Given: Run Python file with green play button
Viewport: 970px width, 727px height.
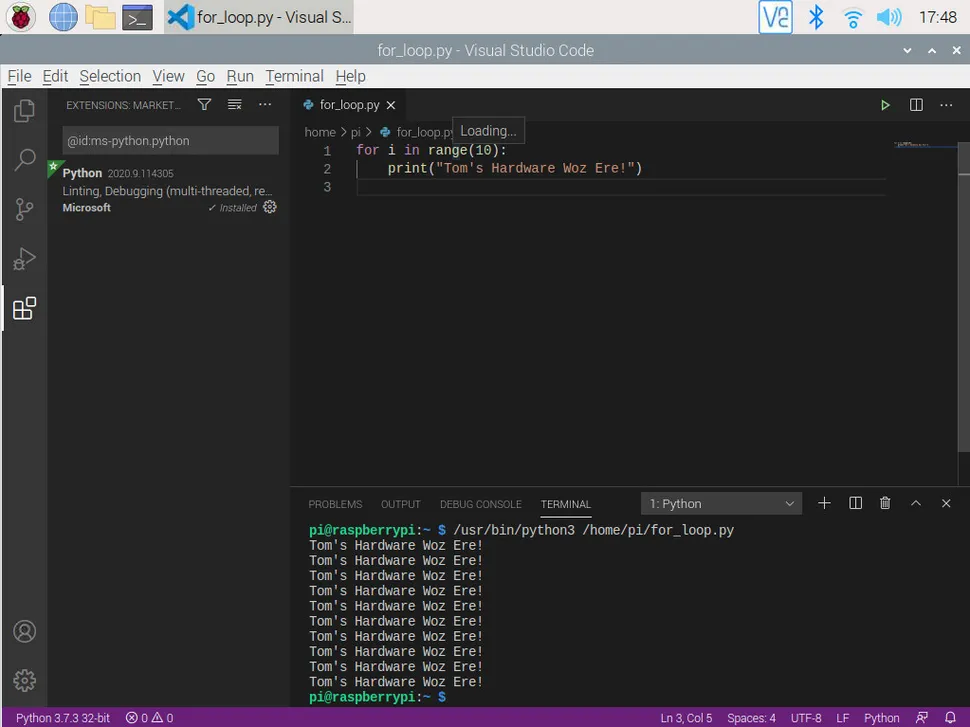Looking at the screenshot, I should pyautogui.click(x=885, y=105).
